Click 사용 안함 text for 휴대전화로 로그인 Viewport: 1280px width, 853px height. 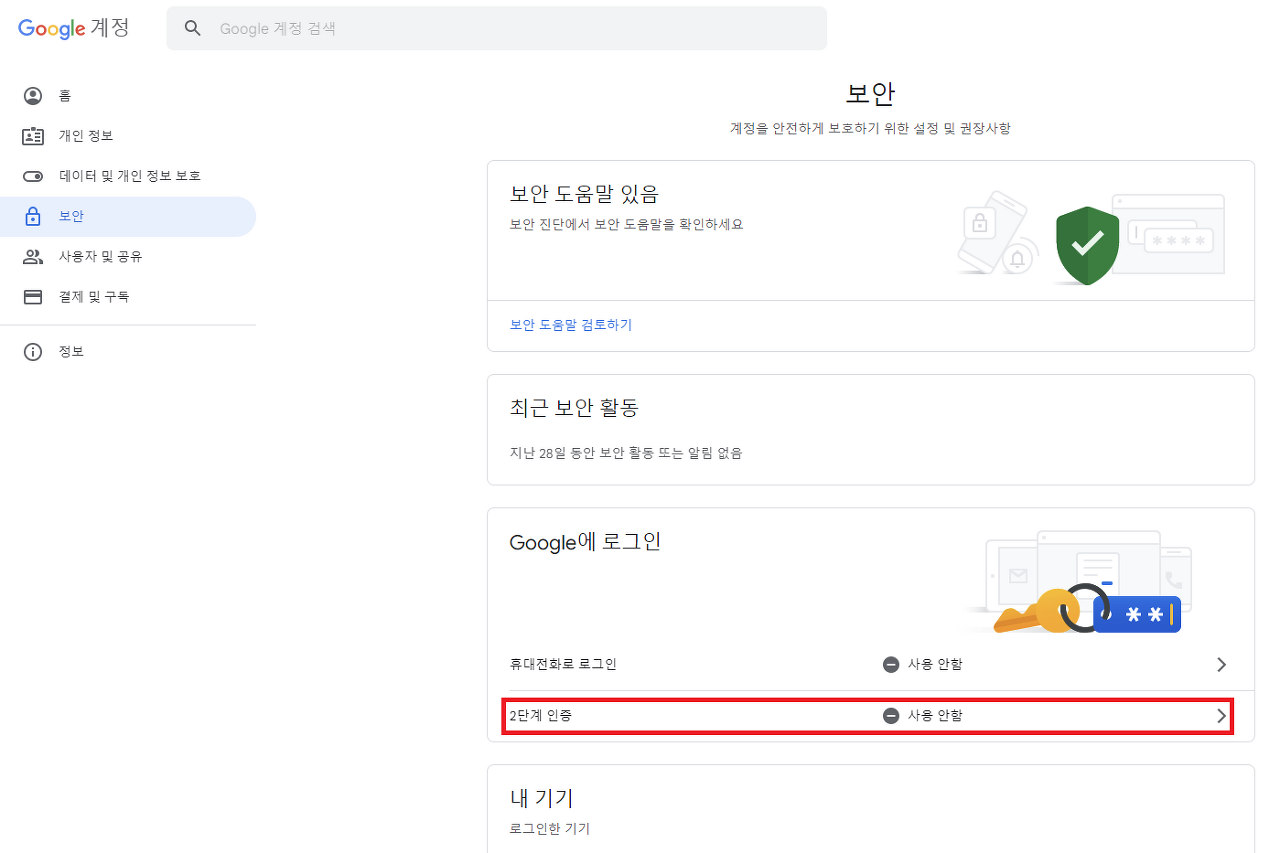coord(935,664)
